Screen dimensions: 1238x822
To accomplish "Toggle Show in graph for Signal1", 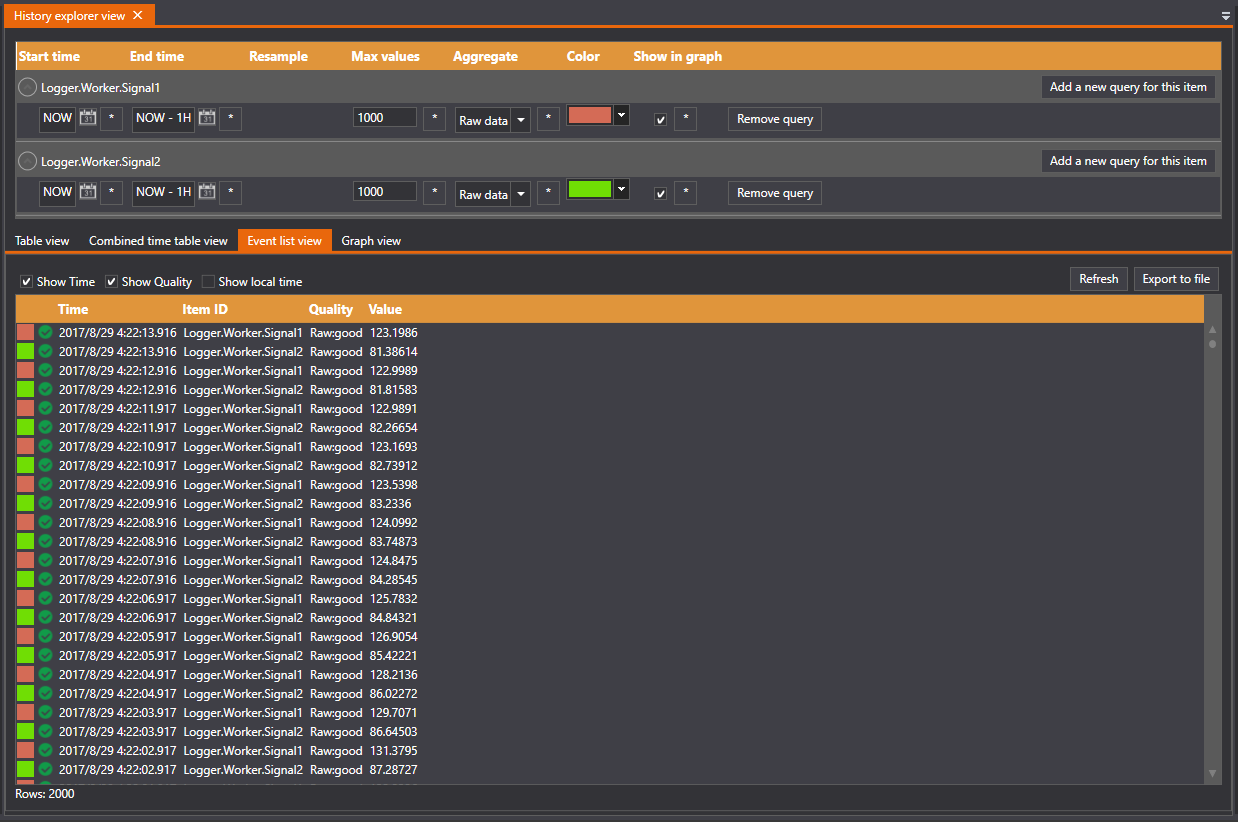I will pyautogui.click(x=660, y=120).
